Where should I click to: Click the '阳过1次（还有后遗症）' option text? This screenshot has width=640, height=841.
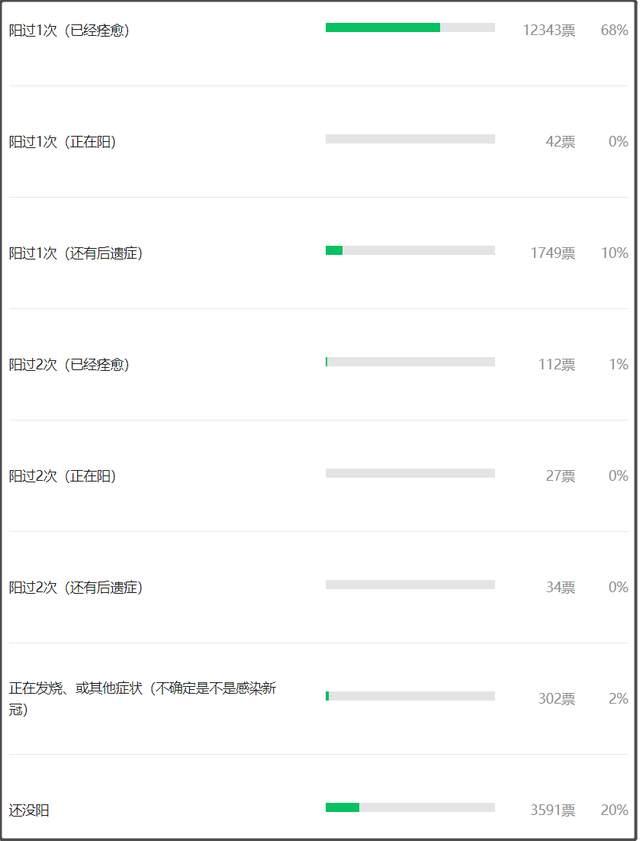pos(76,254)
